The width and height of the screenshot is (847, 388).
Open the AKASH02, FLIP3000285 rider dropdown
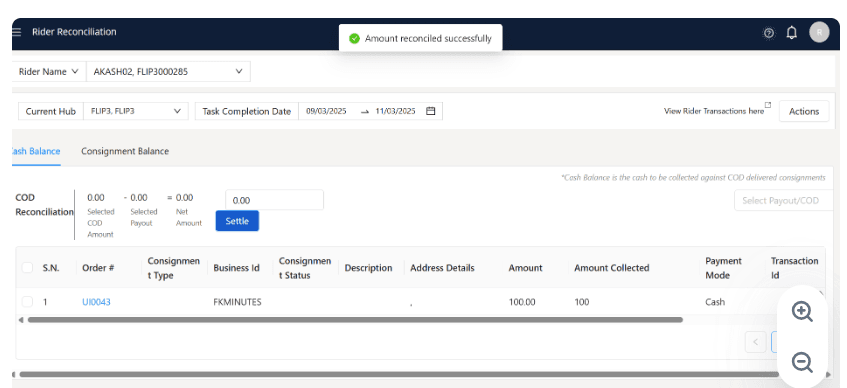(168, 71)
